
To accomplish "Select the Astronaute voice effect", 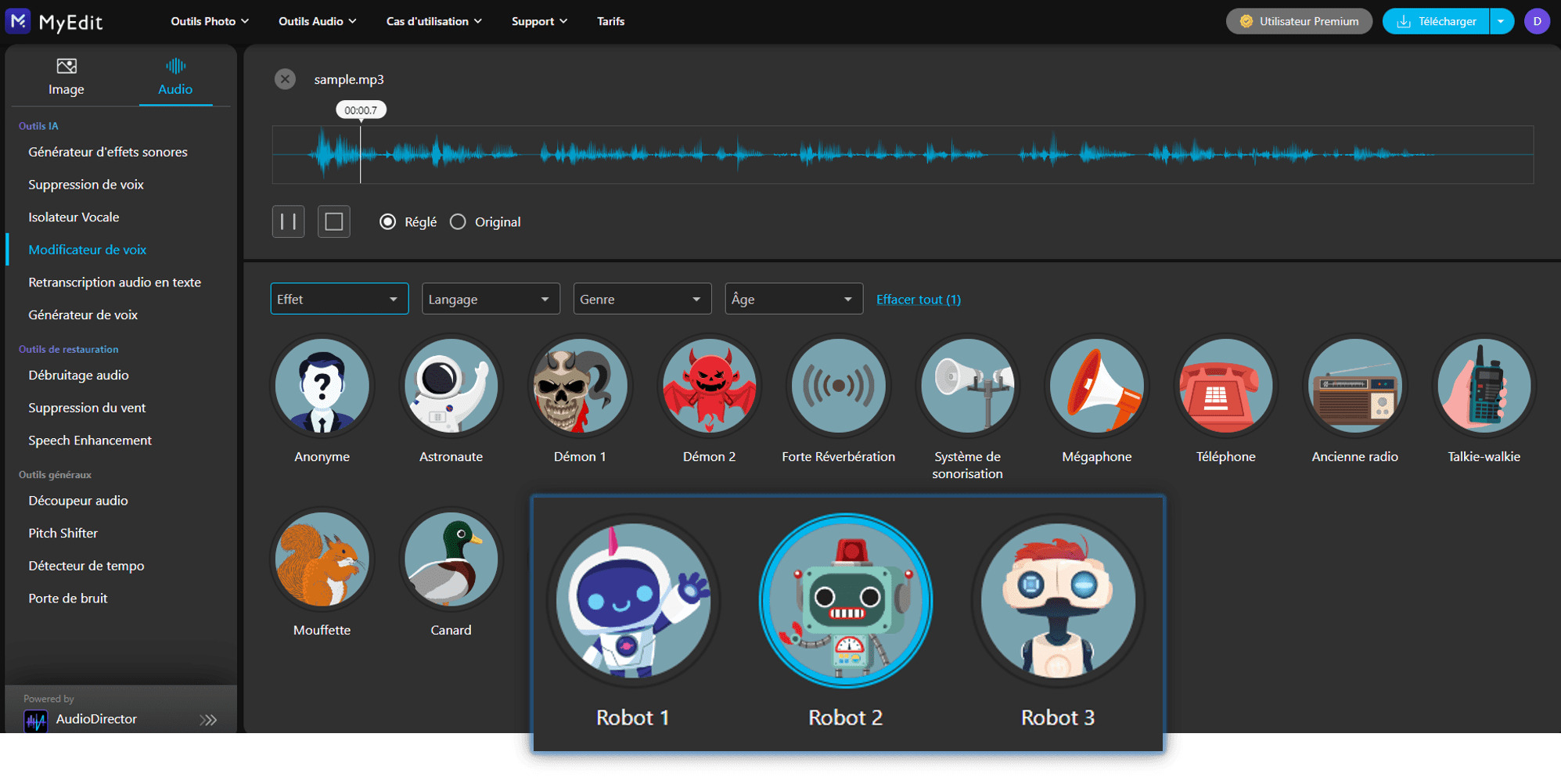I will [451, 386].
